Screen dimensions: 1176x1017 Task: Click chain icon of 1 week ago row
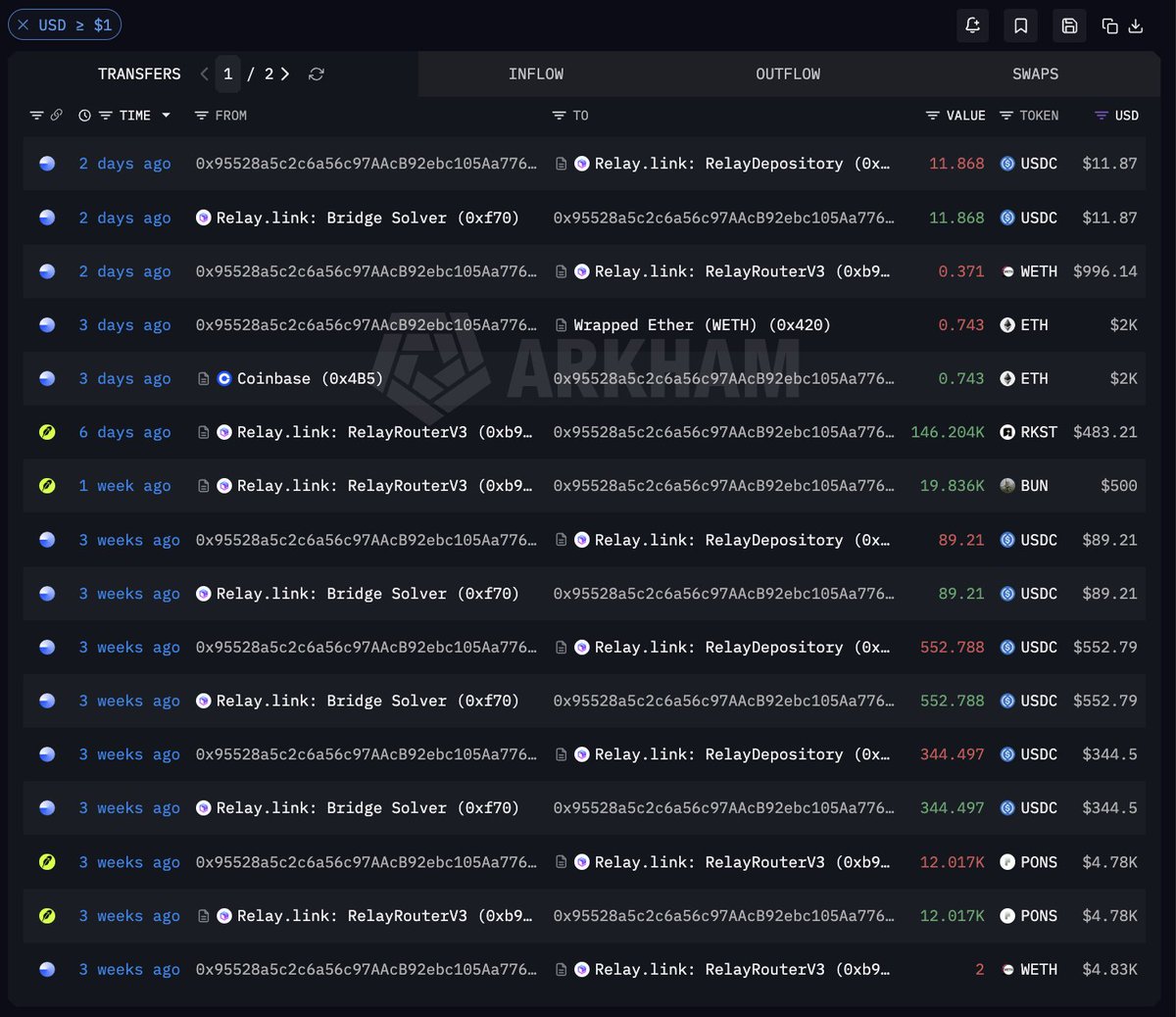pyautogui.click(x=47, y=486)
